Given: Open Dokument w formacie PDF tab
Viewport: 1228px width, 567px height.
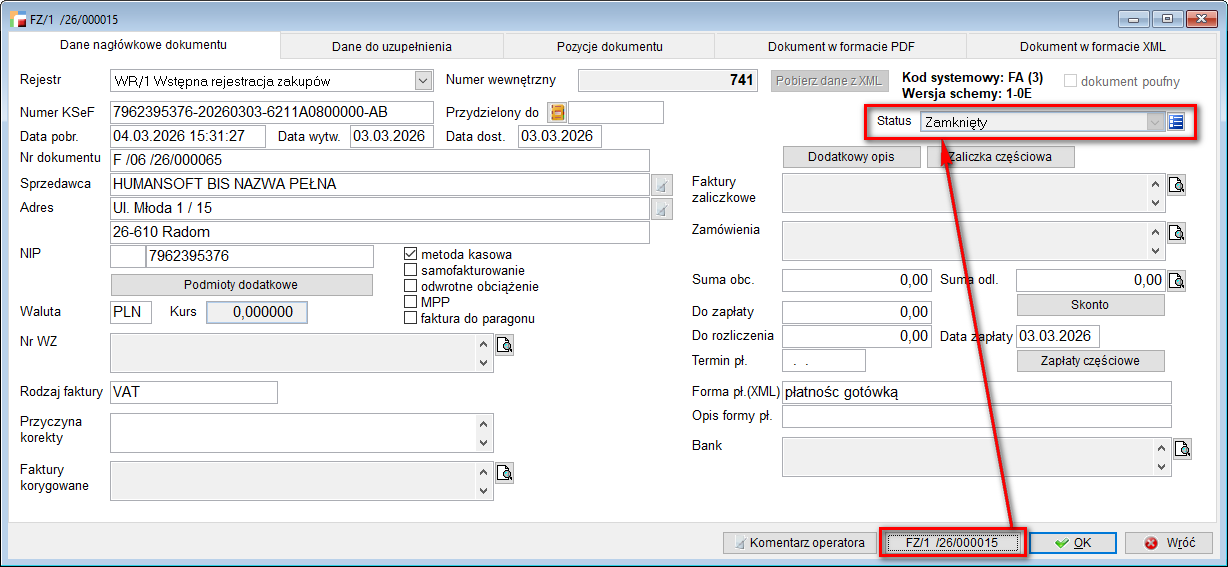Looking at the screenshot, I should [839, 46].
